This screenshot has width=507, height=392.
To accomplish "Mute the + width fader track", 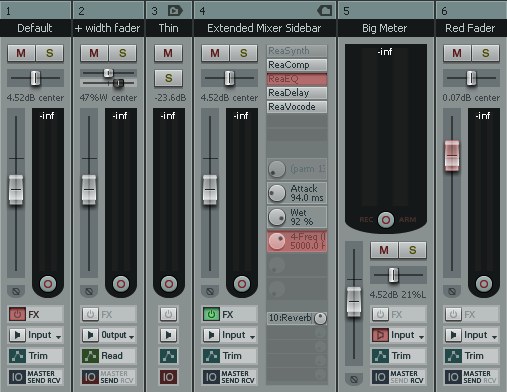I will click(94, 53).
